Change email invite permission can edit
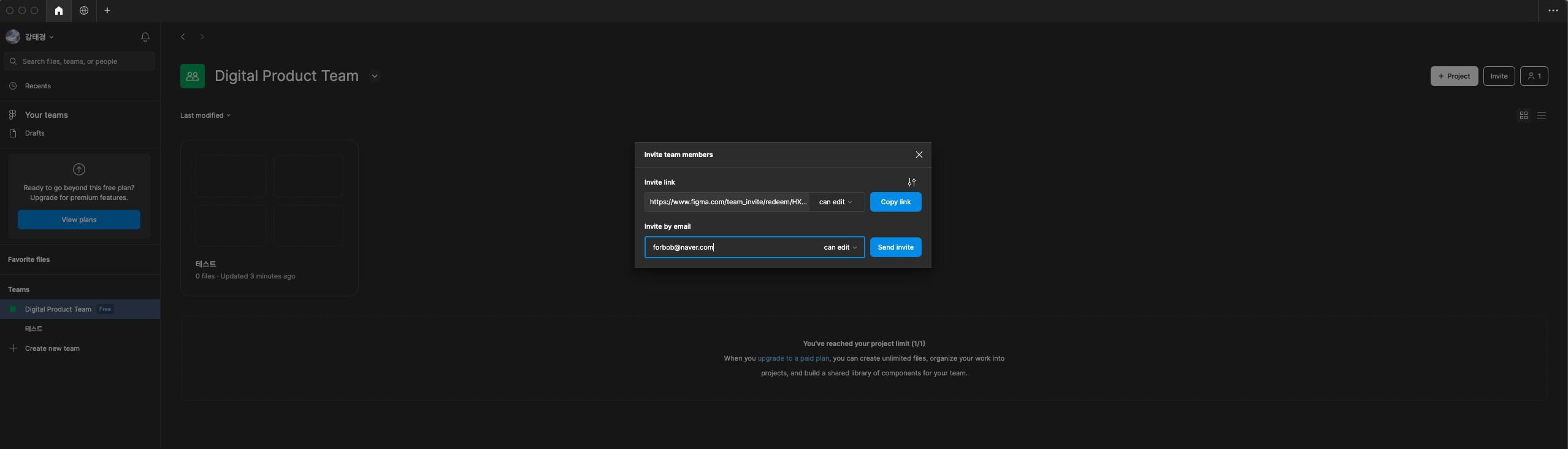Screen dimensions: 1568x449 (x=840, y=247)
